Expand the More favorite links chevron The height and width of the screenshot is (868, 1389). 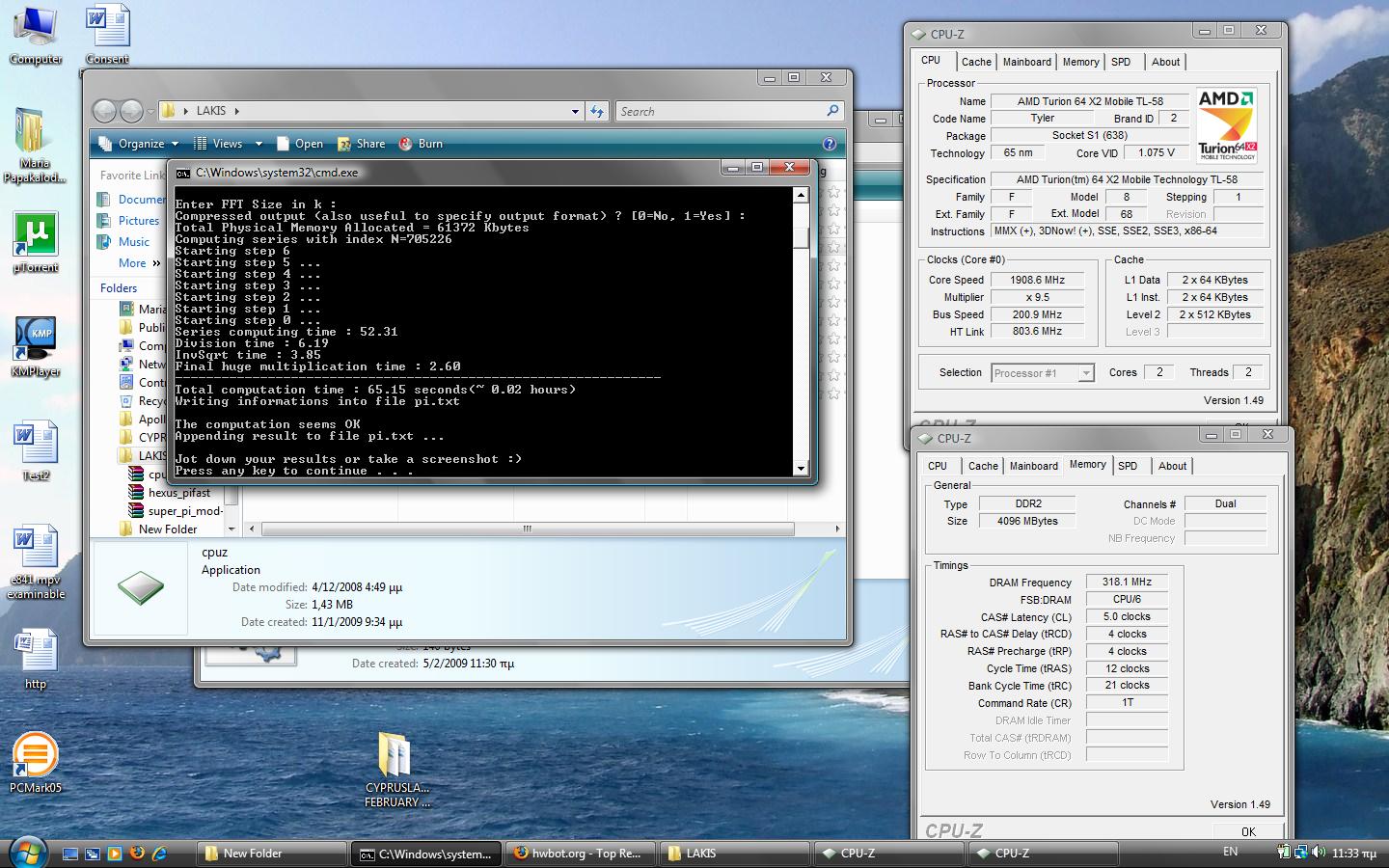(156, 263)
